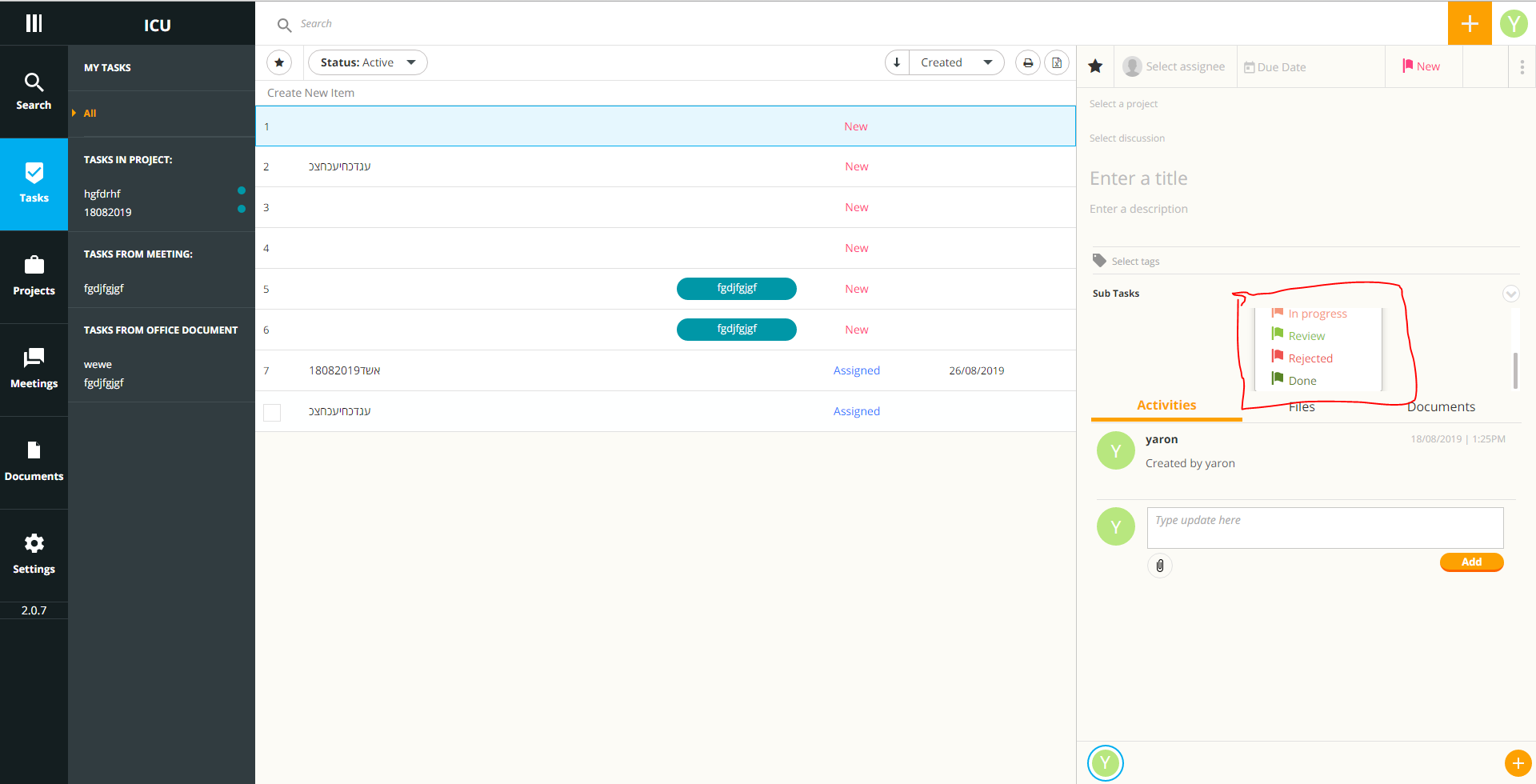Attach a file using the paperclip icon
Viewport: 1536px width, 784px height.
(1159, 566)
